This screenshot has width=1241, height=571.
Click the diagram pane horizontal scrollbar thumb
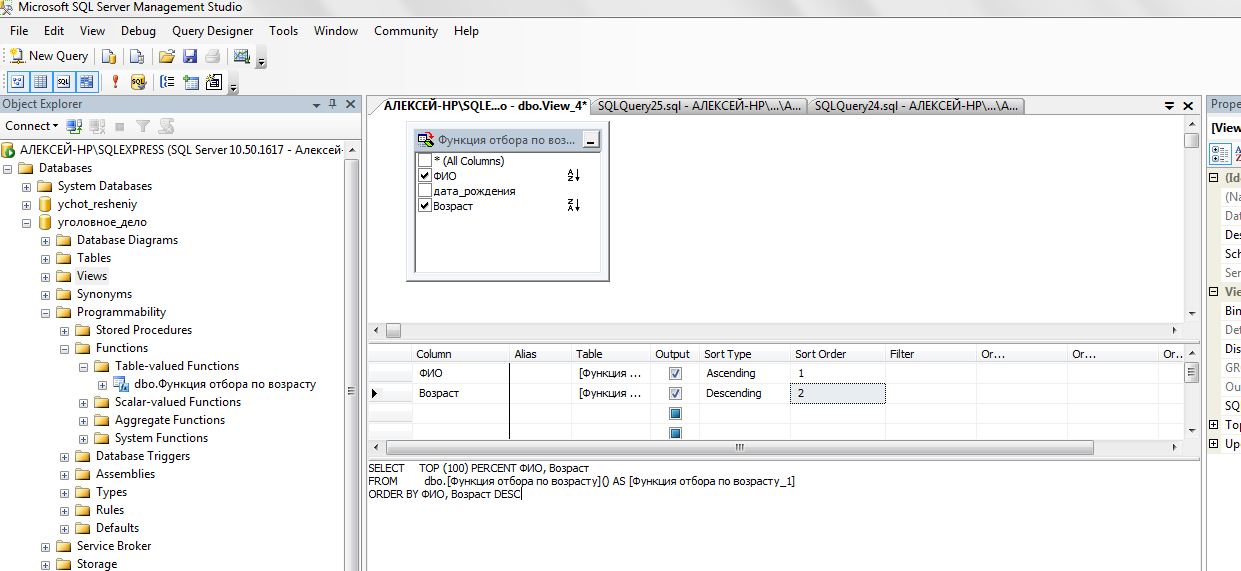click(394, 330)
